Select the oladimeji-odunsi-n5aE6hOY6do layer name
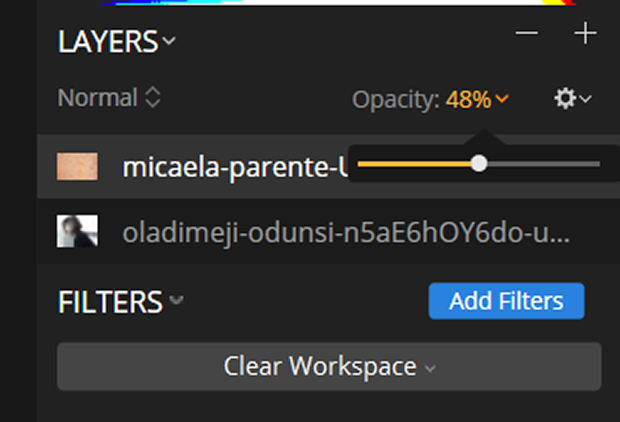 tap(346, 233)
